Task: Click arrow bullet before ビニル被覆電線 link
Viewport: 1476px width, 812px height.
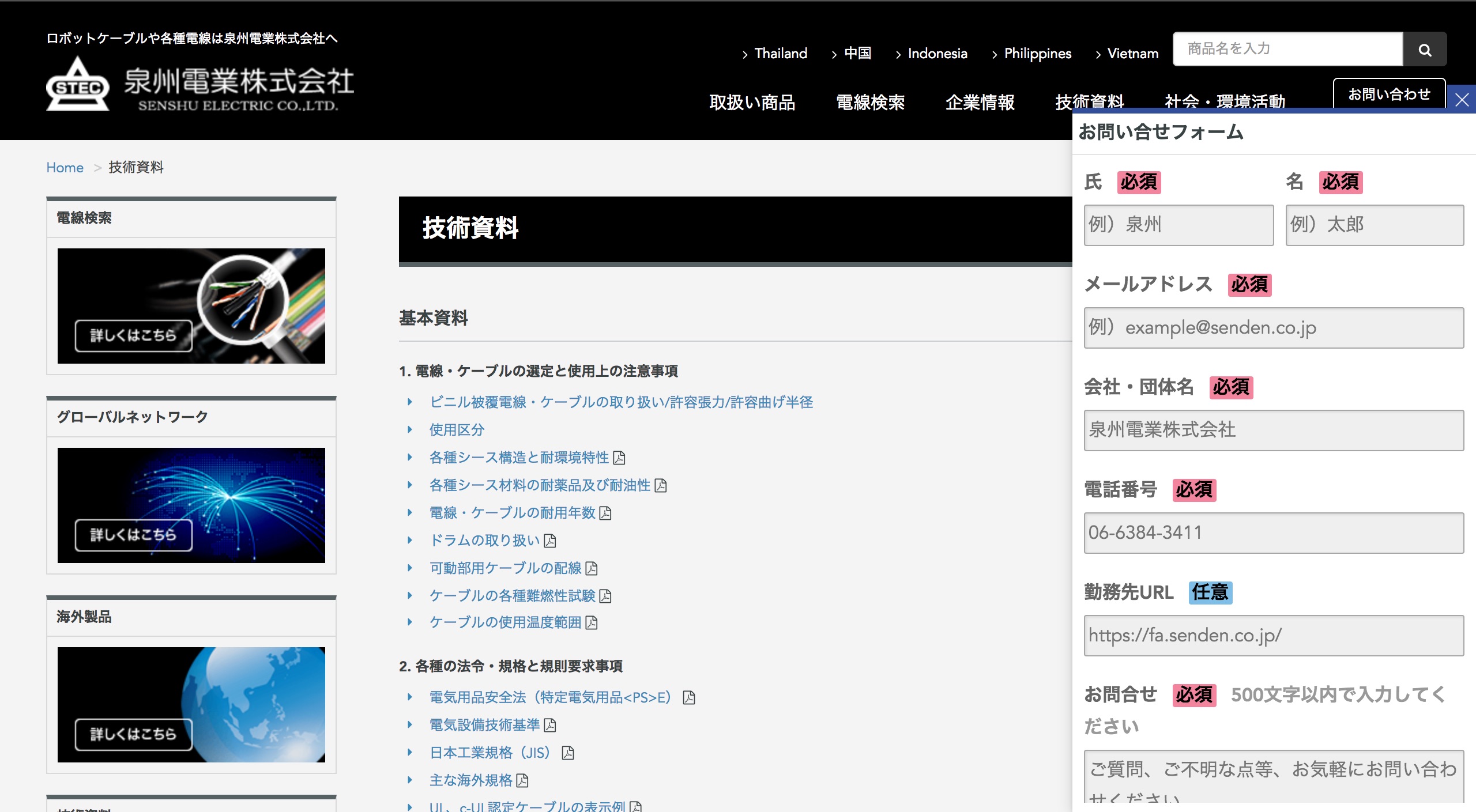Action: 410,402
